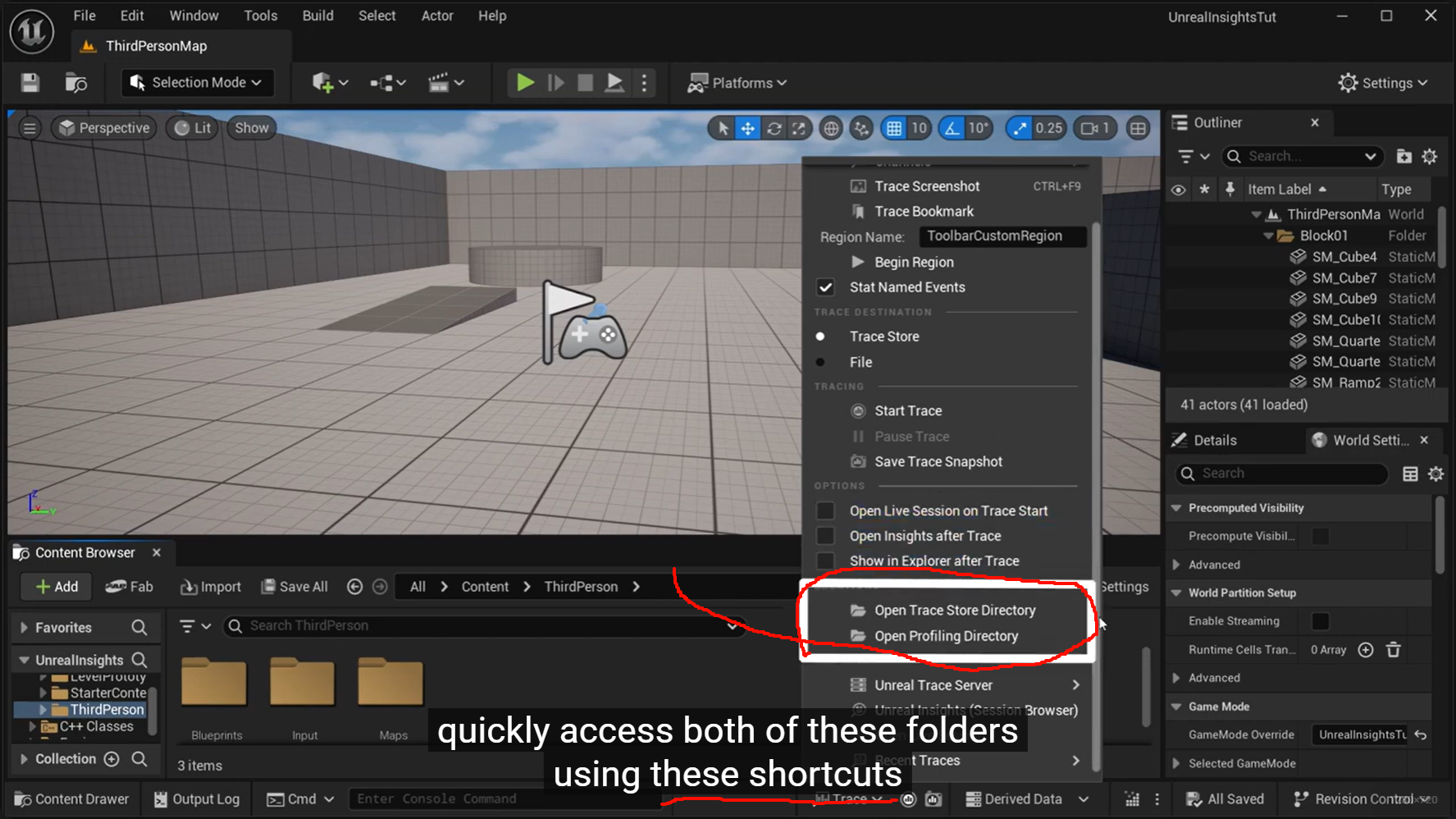
Task: Open the Browse content icon next to Save
Action: pos(75,83)
